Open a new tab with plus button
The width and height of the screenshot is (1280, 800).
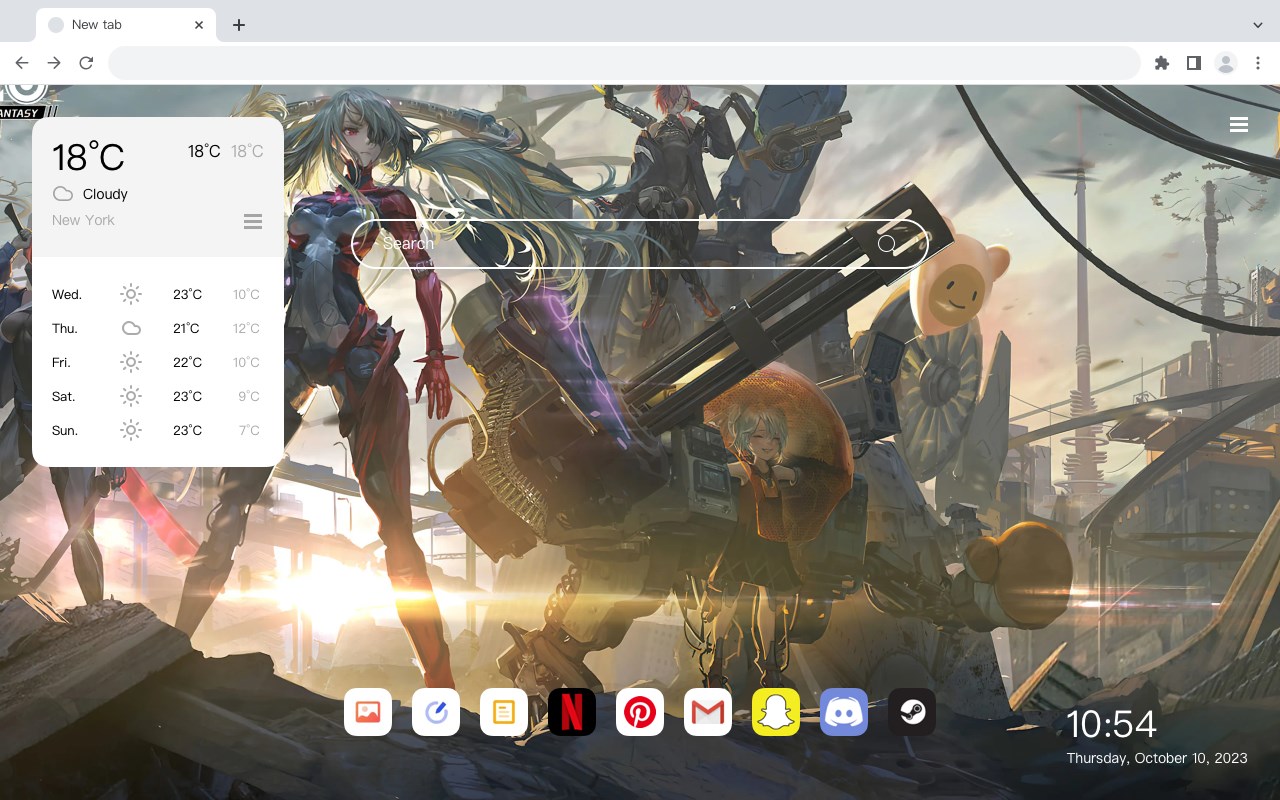tap(238, 25)
